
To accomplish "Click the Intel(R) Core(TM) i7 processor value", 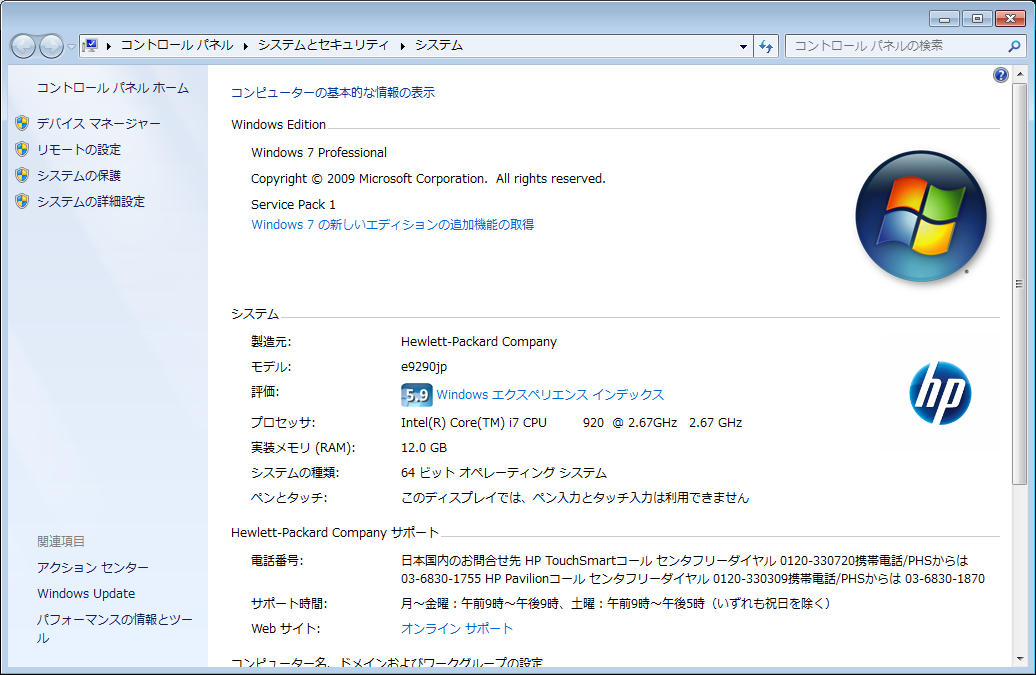I will [x=572, y=423].
